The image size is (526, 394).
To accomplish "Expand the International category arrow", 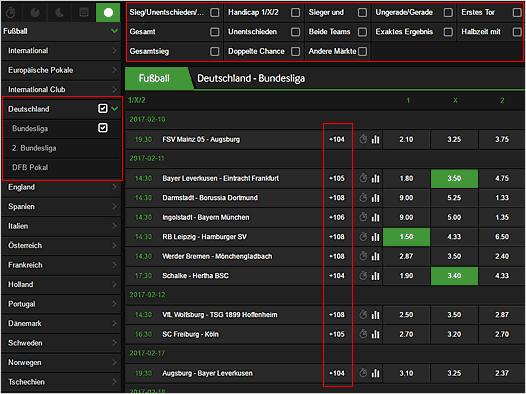I will 114,50.
